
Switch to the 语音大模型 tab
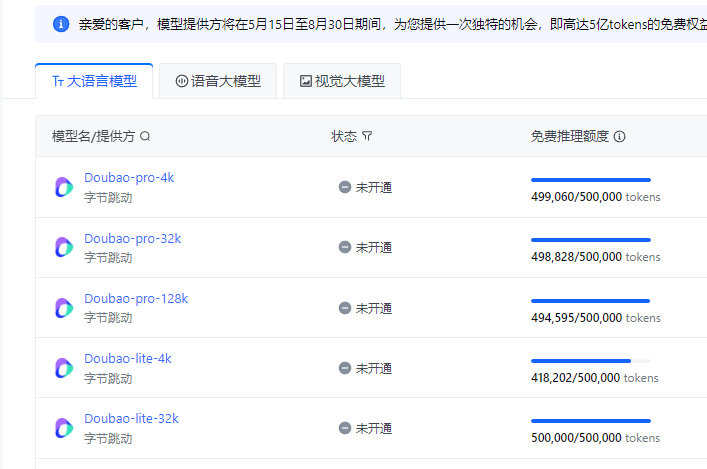218,81
